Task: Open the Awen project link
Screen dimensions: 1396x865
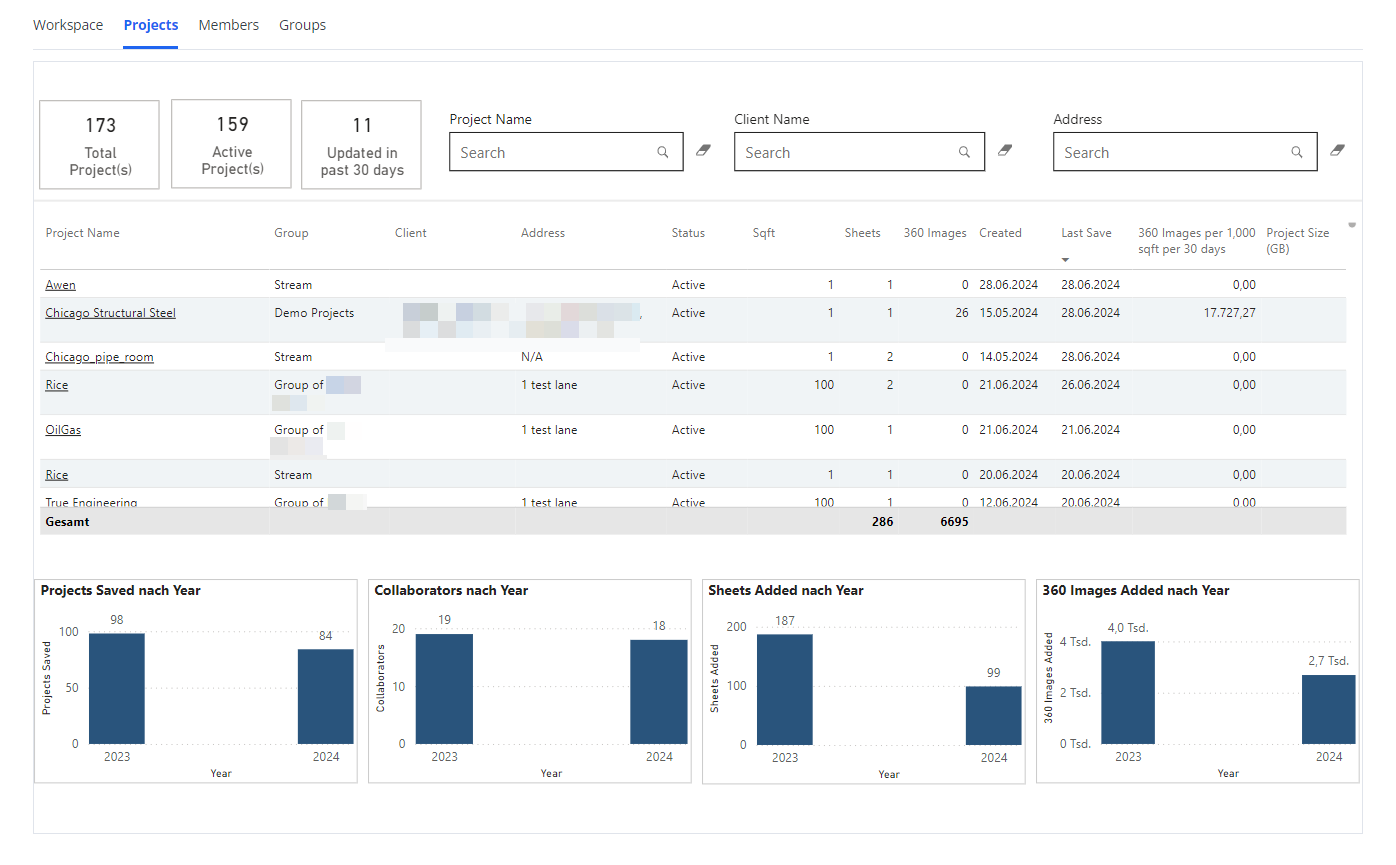Action: (x=60, y=285)
